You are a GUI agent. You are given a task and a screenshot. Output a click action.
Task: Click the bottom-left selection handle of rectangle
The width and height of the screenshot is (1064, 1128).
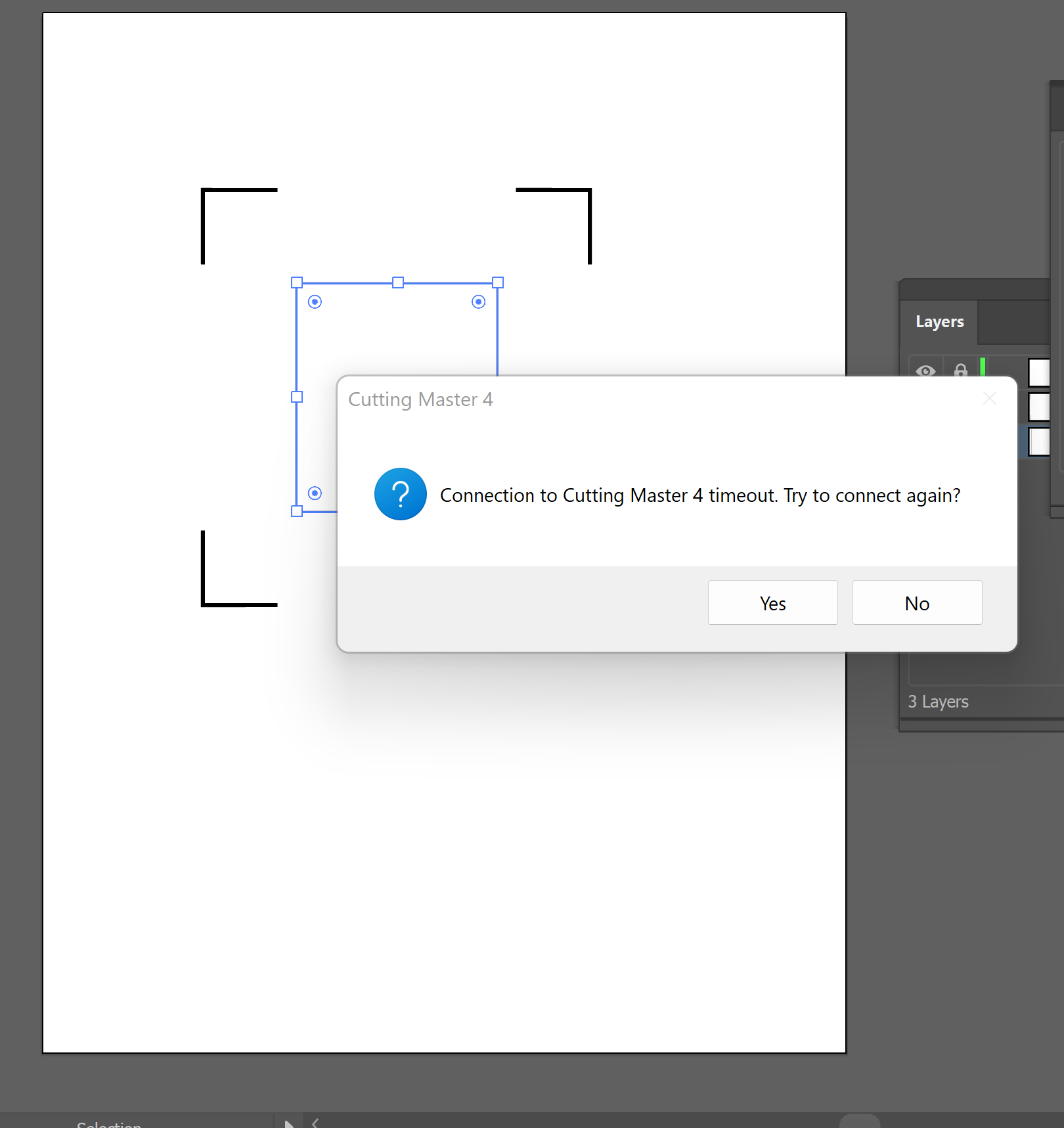tap(297, 511)
